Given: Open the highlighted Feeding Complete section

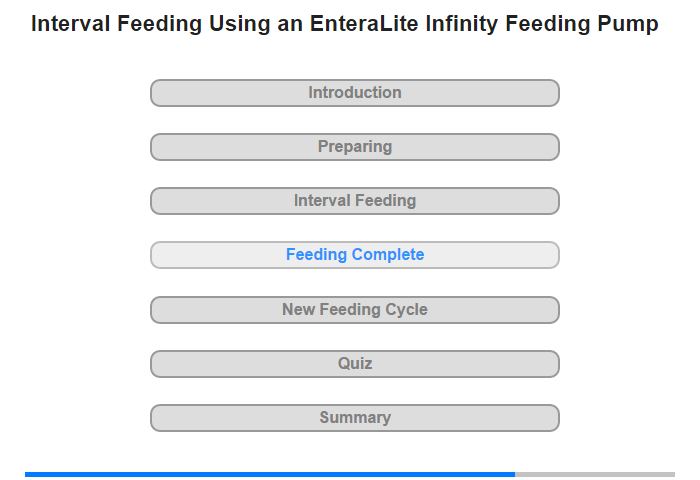Looking at the screenshot, I should 355,255.
